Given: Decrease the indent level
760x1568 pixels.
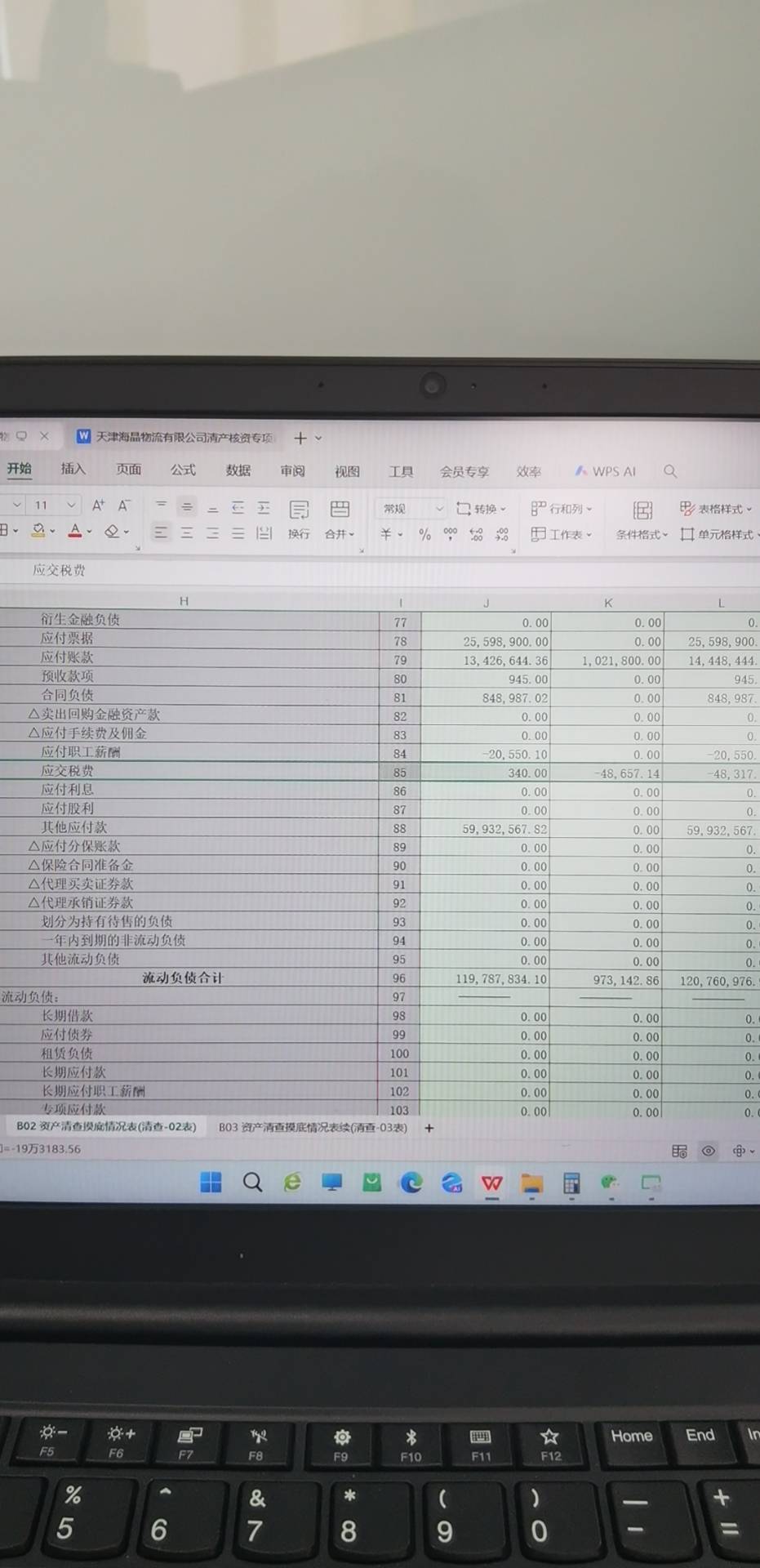Looking at the screenshot, I should click(238, 508).
